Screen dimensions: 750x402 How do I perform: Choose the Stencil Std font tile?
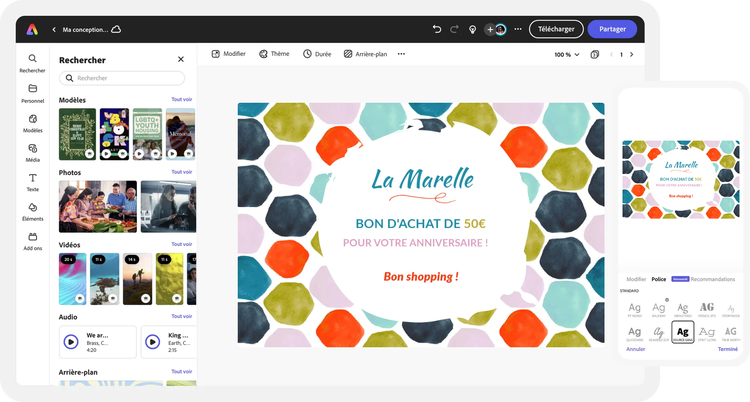point(706,309)
